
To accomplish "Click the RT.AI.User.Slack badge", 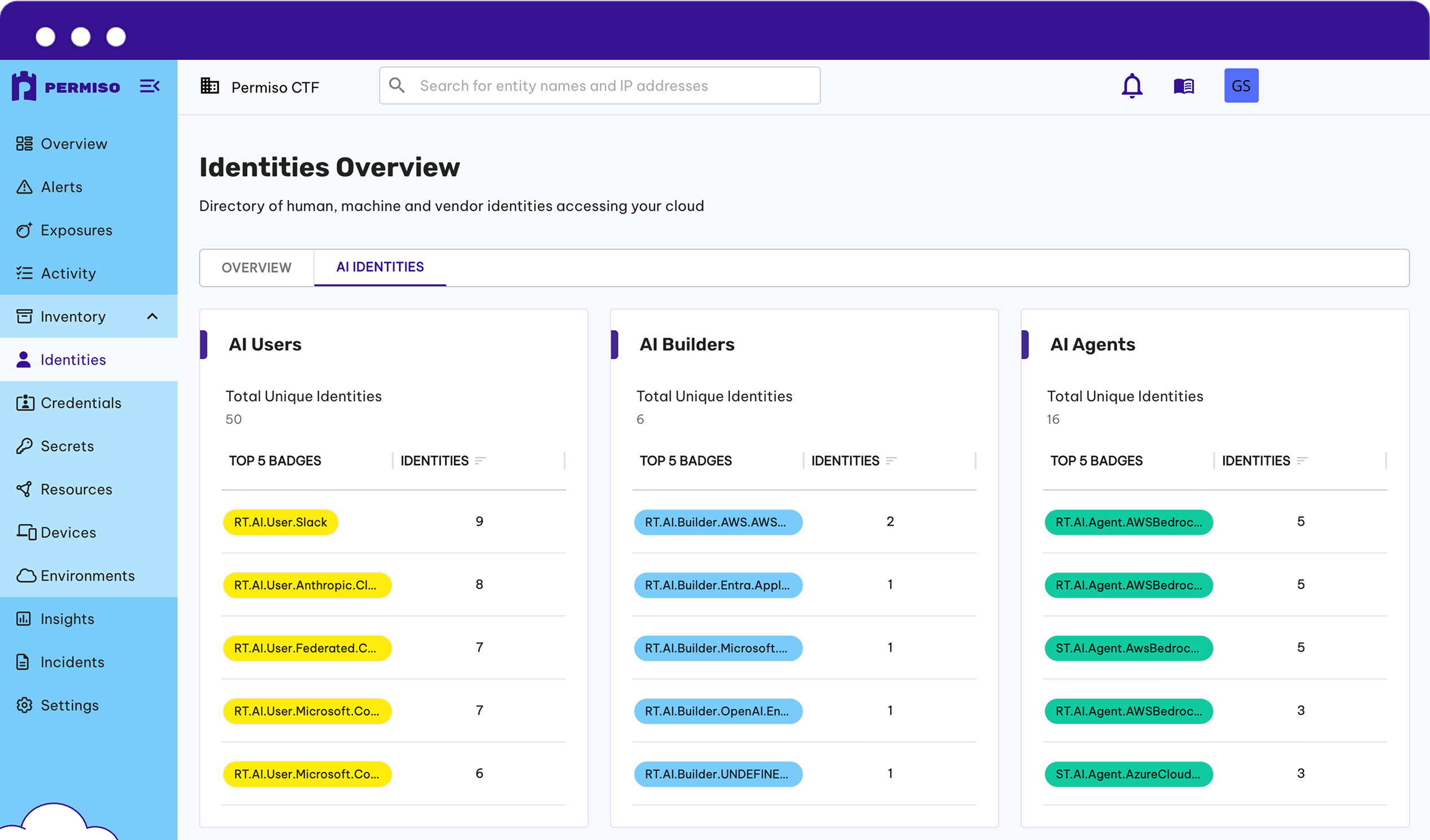I will tap(280, 522).
